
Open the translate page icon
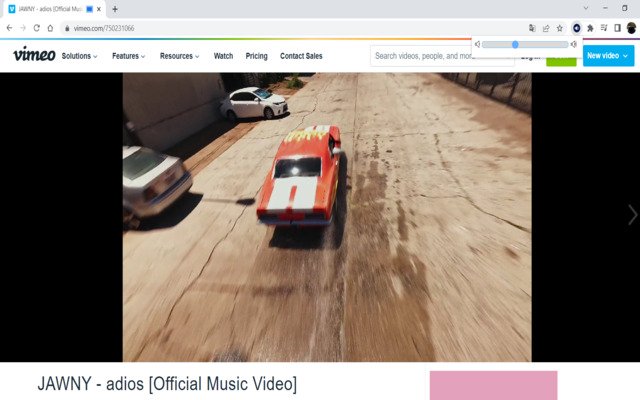click(x=532, y=28)
